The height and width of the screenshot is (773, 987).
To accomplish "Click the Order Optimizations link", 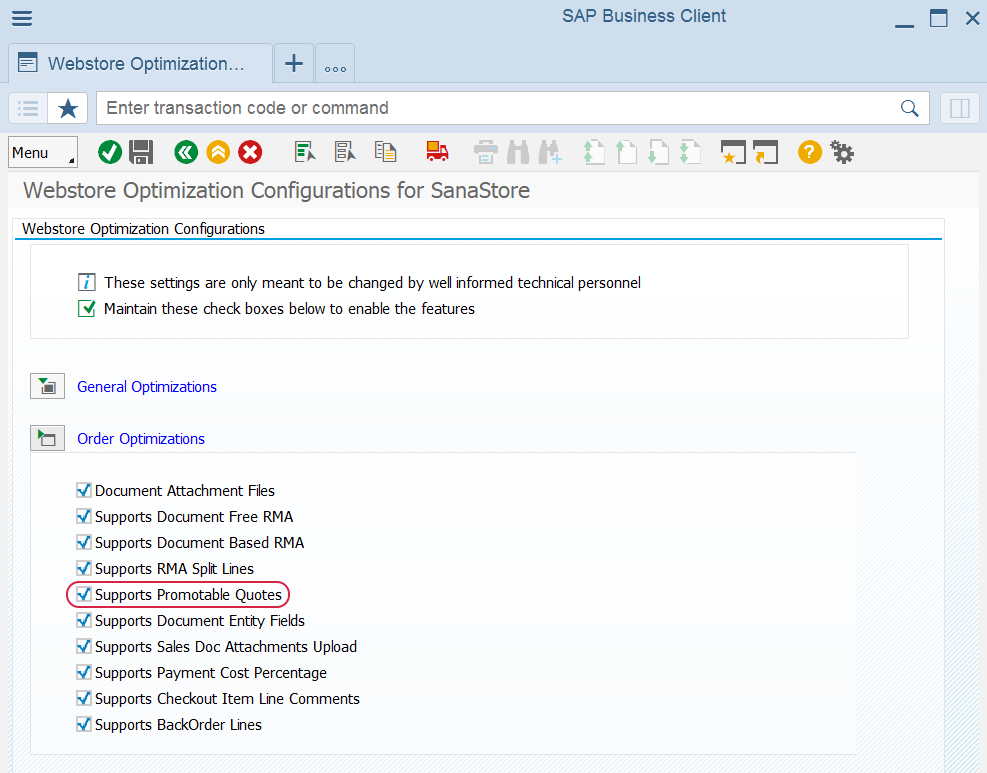I will point(141,439).
